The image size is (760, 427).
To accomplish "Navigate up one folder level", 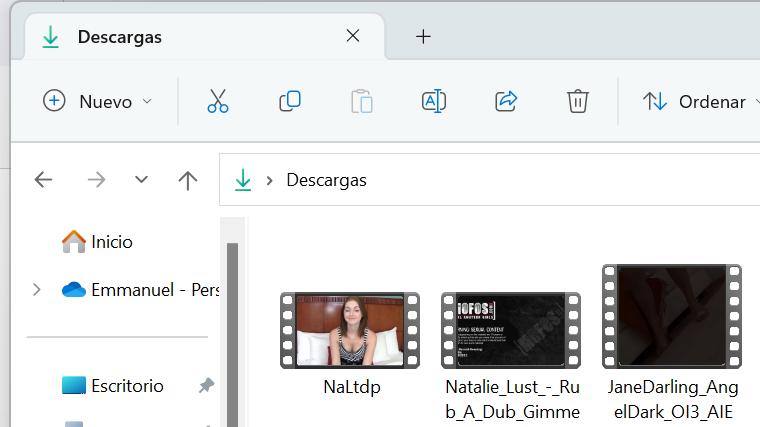I will 187,180.
